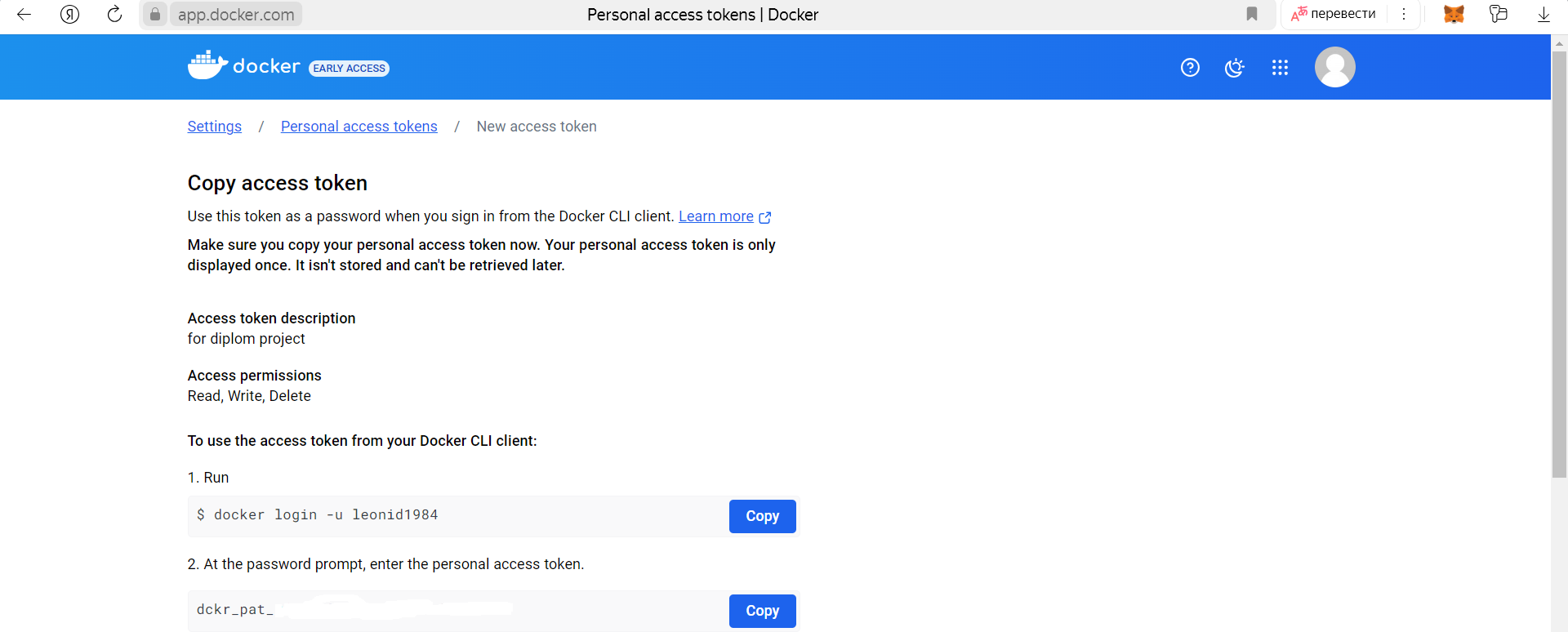The width and height of the screenshot is (1568, 632).
Task: Copy the docker login command
Action: click(762, 516)
